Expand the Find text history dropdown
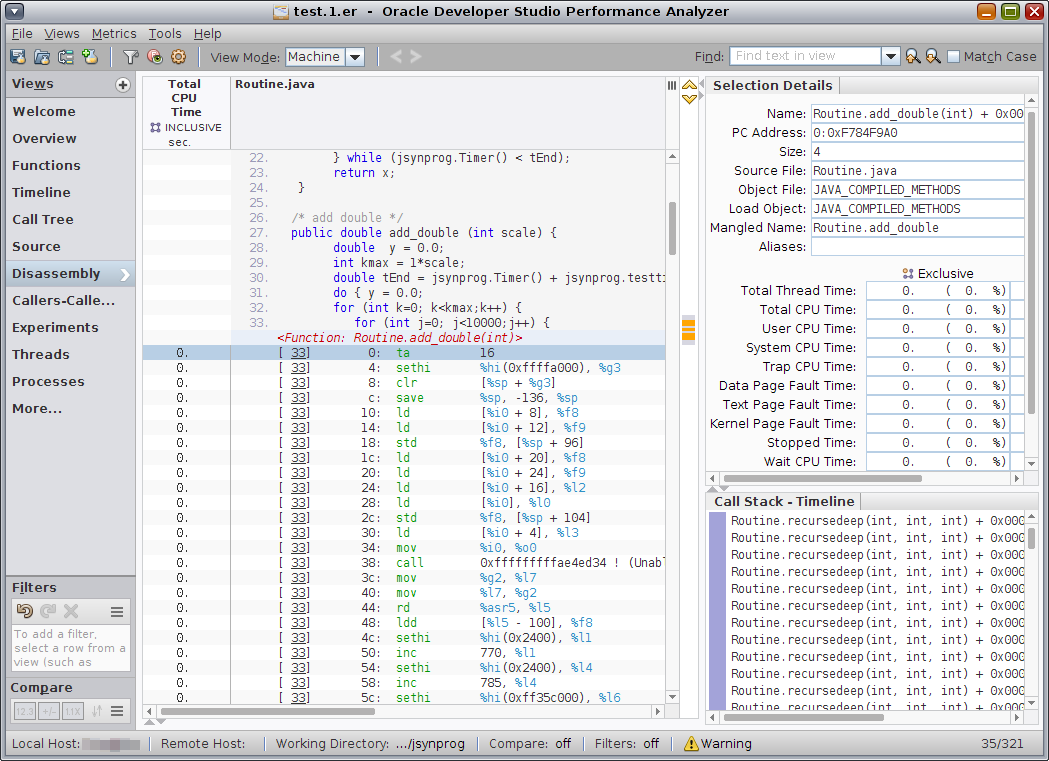The image size is (1049, 761). tap(890, 57)
